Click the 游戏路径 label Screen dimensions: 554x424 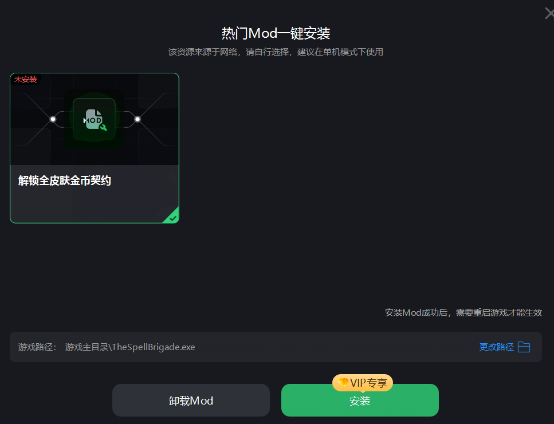pyautogui.click(x=37, y=347)
